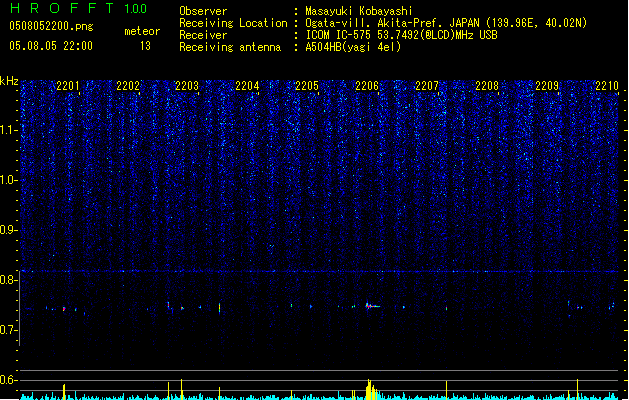Click the 'meteor' label

[x=142, y=31]
